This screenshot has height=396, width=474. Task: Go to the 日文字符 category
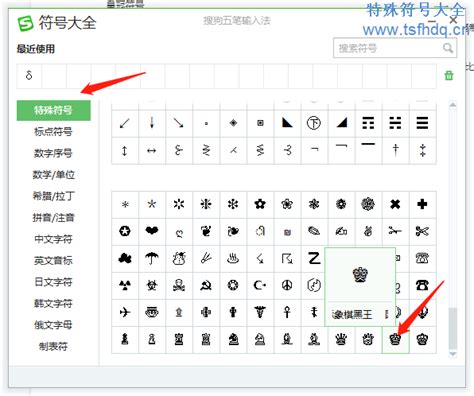coord(53,282)
